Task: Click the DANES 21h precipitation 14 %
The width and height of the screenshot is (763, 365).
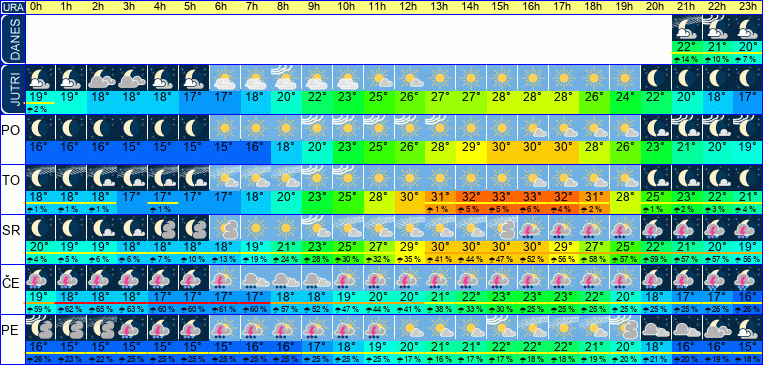Action: point(687,59)
